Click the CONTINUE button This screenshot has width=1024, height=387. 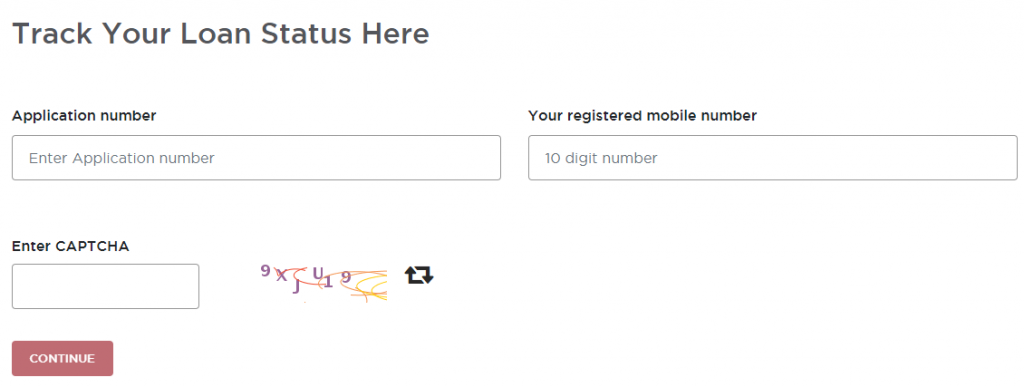coord(62,358)
